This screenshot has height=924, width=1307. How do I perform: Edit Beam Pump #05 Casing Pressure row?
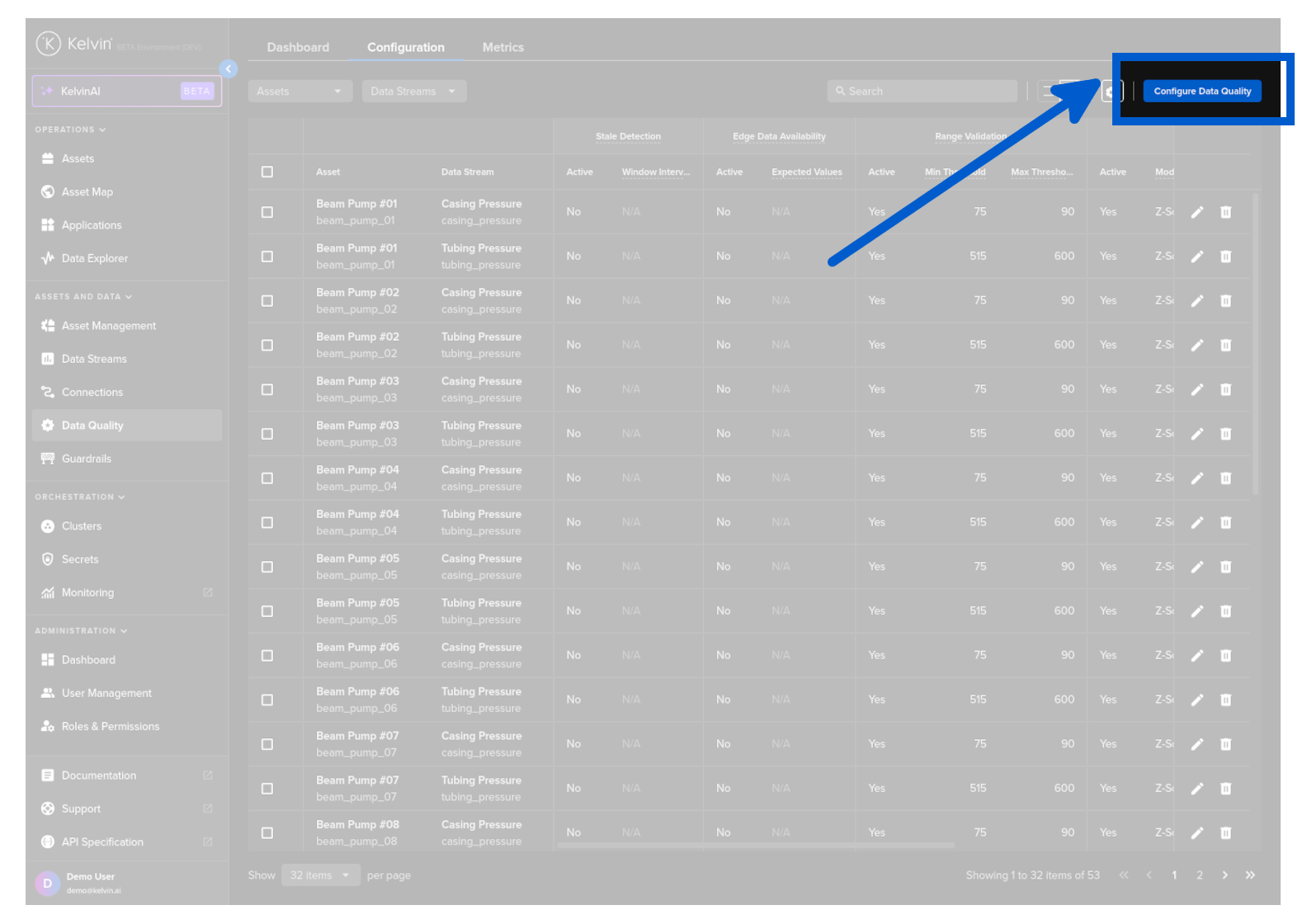1196,568
